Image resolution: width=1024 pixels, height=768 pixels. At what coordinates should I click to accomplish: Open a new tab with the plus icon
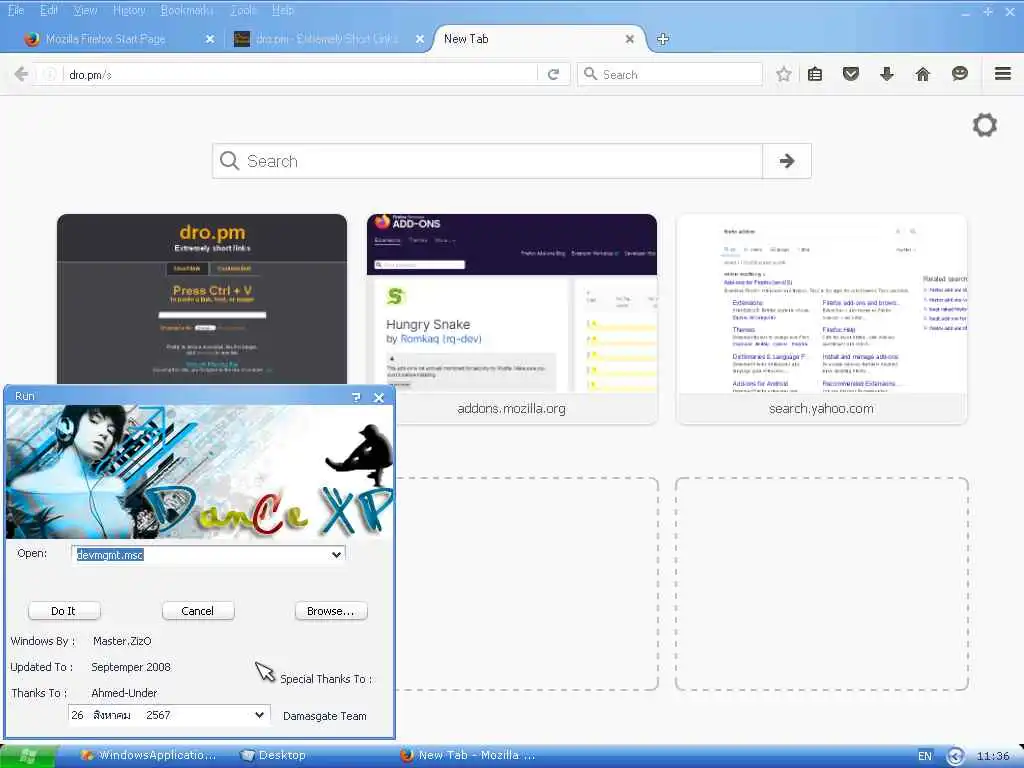tap(662, 39)
